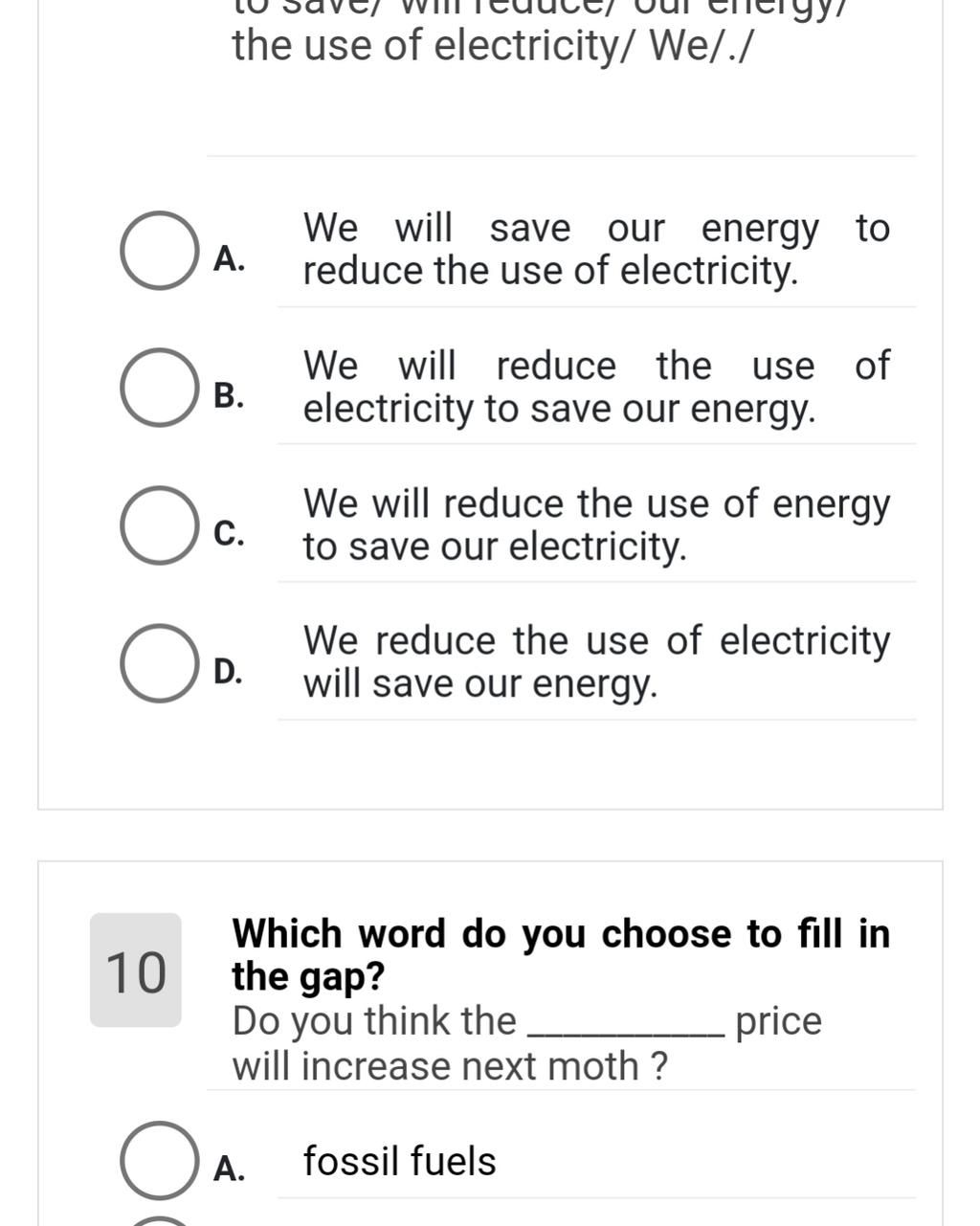Click the scrambled words "the use of electricity/ We/./"
The height and width of the screenshot is (1226, 980).
coord(492,46)
